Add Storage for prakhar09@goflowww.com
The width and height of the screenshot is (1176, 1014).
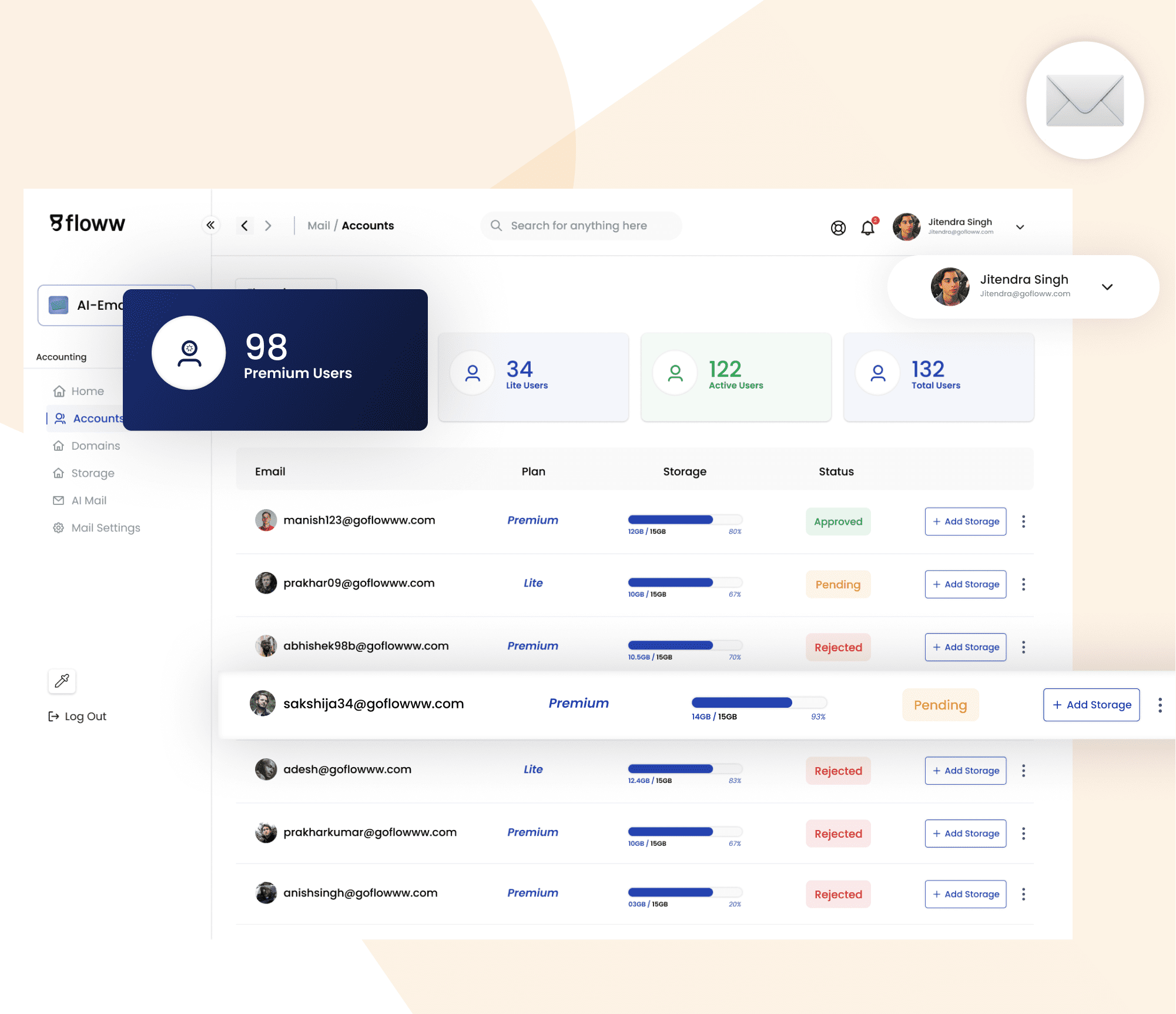click(x=965, y=584)
